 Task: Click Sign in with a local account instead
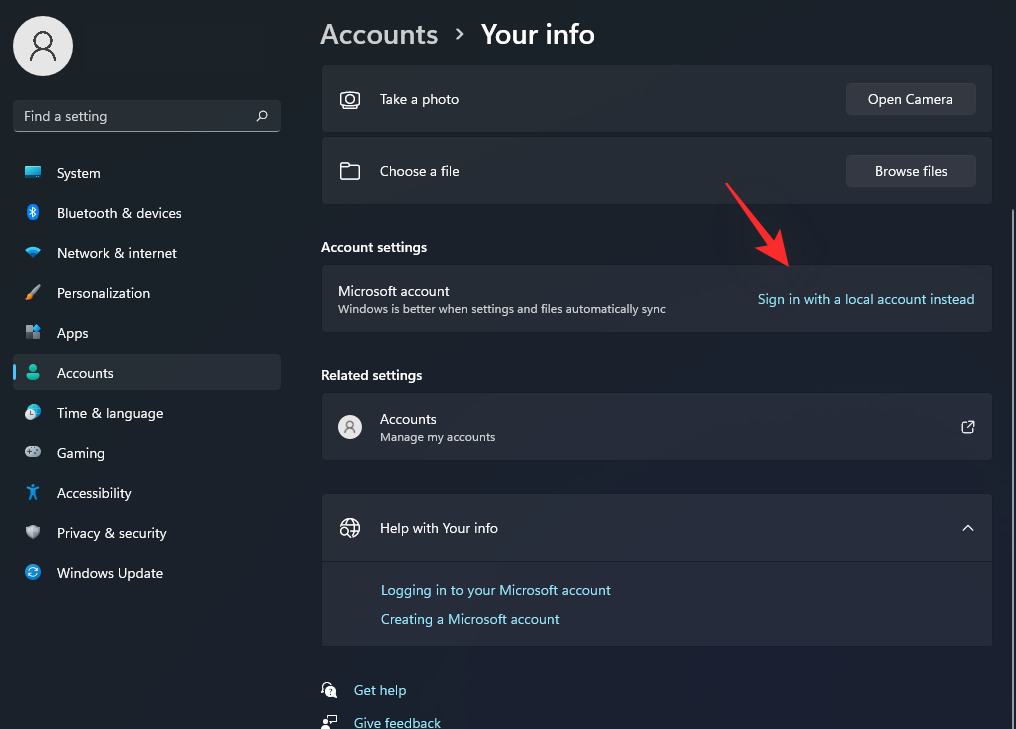tap(865, 299)
